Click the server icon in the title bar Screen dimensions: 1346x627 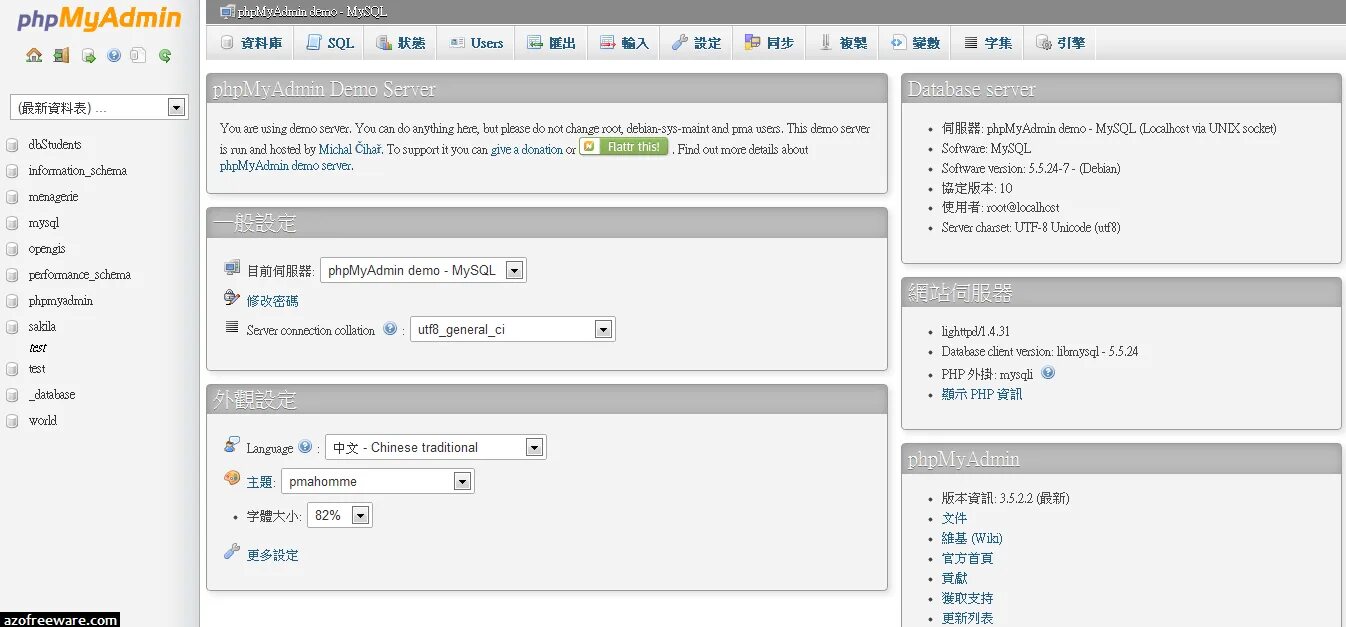227,12
